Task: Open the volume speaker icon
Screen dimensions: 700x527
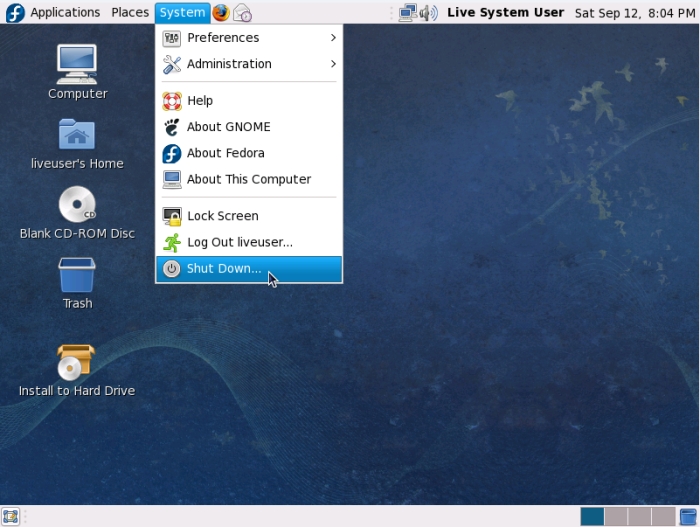Action: [429, 13]
